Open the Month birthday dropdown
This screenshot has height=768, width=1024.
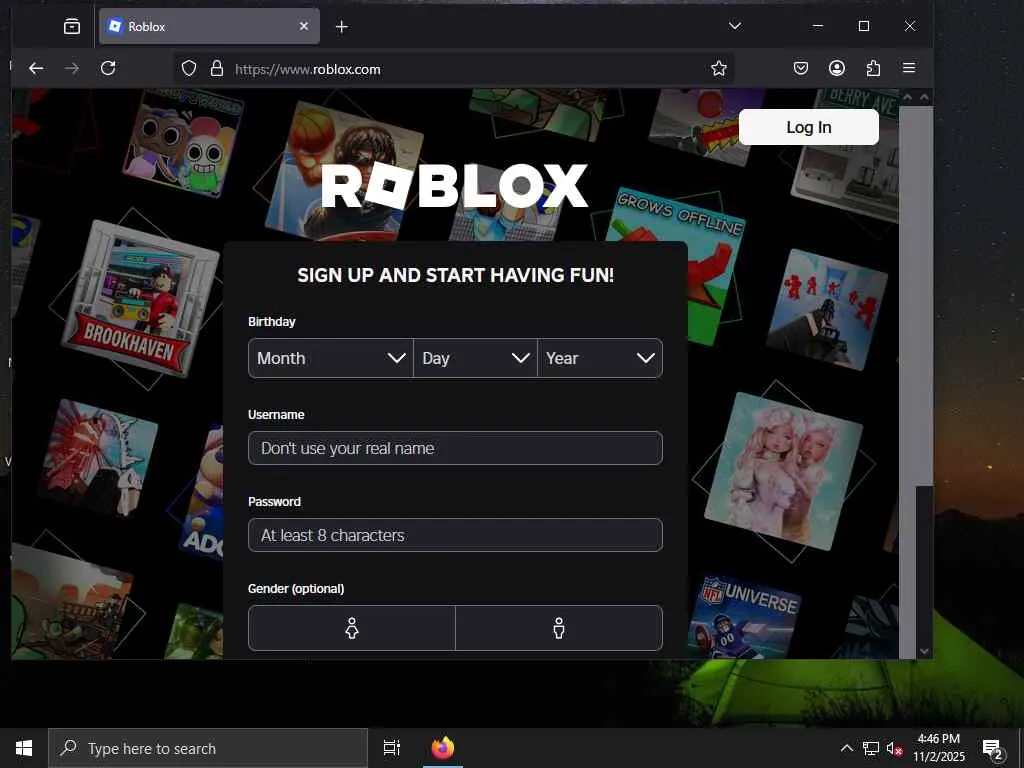[330, 358]
